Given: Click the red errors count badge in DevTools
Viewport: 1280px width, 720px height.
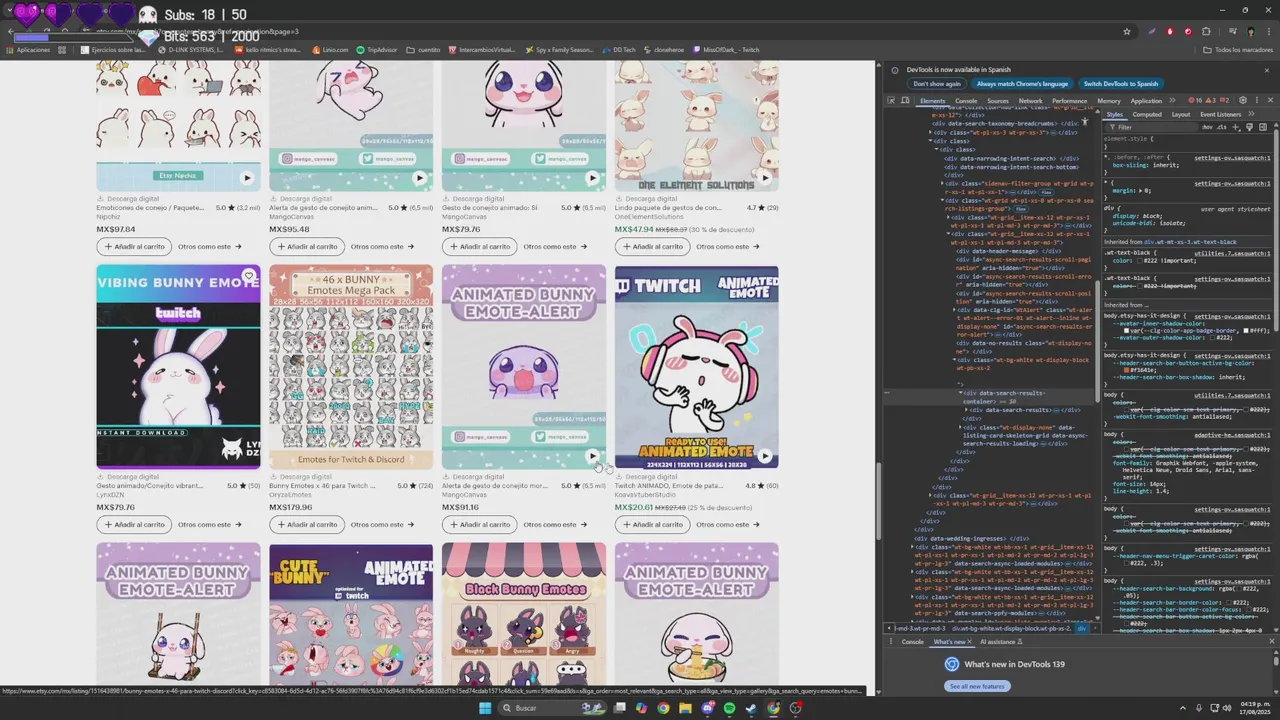Looking at the screenshot, I should 1197,101.
